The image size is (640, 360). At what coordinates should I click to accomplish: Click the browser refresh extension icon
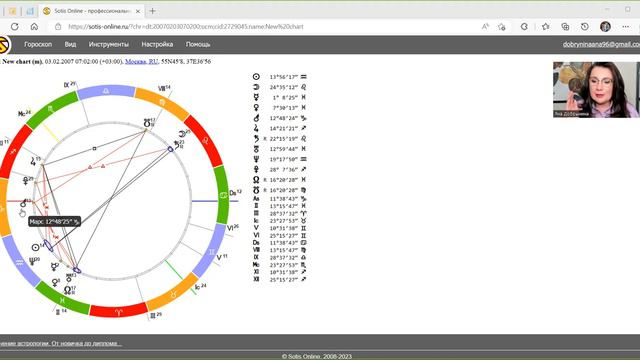[524, 27]
